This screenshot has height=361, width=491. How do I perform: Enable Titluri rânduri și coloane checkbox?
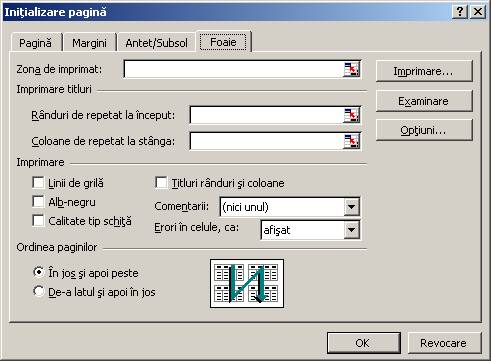point(161,183)
